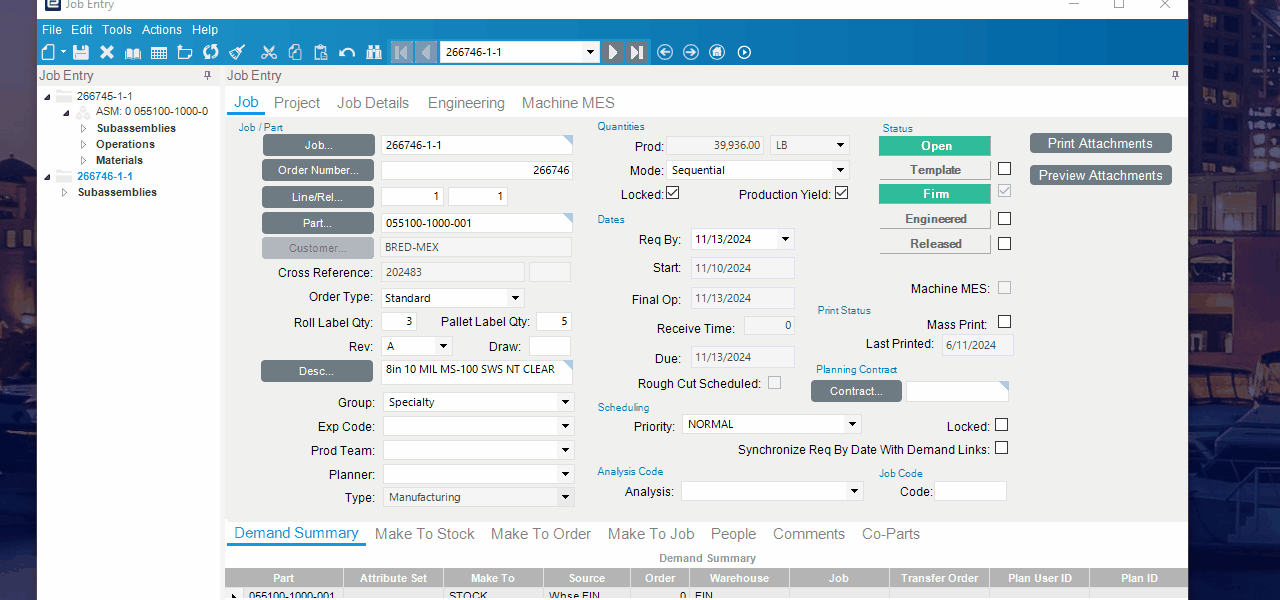Check the Scheduling Locked checkbox
This screenshot has height=600, width=1280.
click(1001, 424)
